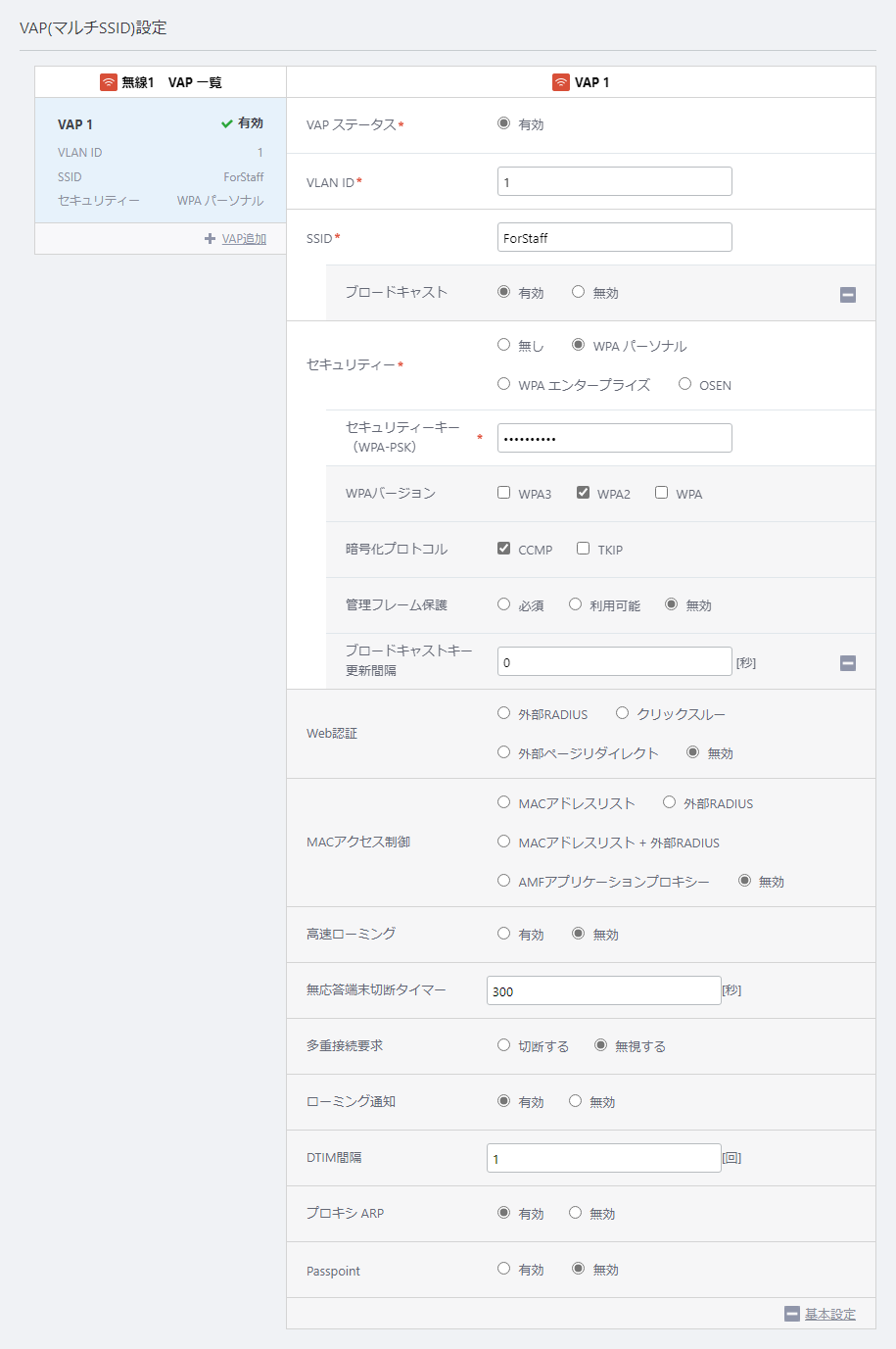
Task: Click the VLAN ID input field
Action: pyautogui.click(x=615, y=181)
